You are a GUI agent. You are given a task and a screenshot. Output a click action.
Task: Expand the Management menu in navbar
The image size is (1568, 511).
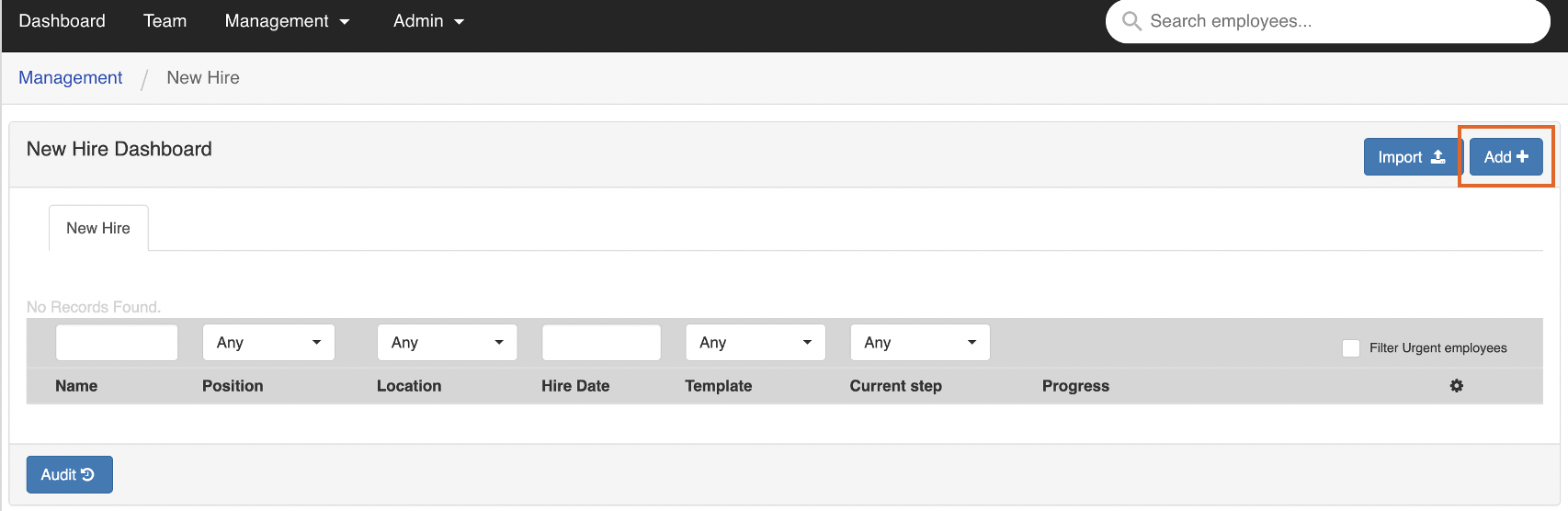[287, 21]
